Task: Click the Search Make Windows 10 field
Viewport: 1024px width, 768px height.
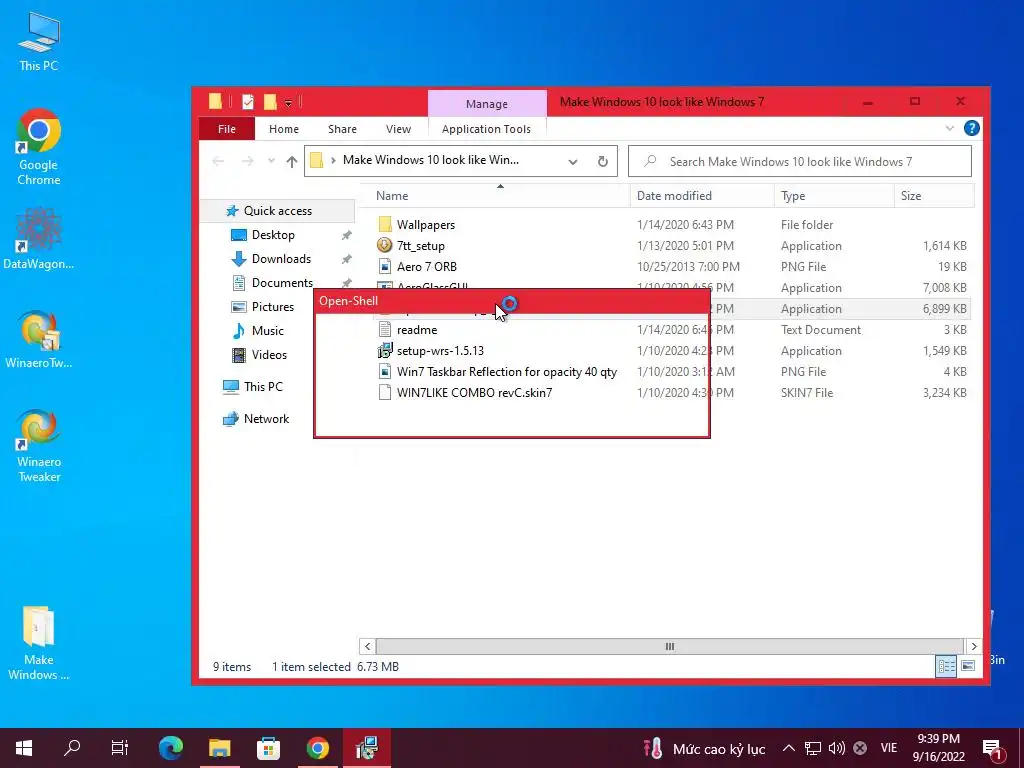Action: (x=800, y=161)
